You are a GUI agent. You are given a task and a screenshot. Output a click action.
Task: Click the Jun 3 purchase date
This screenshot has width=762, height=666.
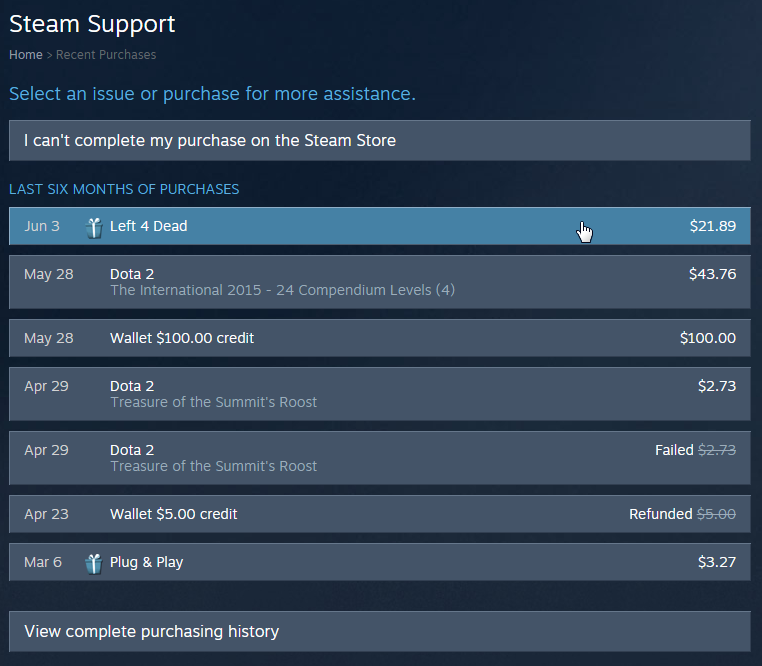click(x=42, y=227)
